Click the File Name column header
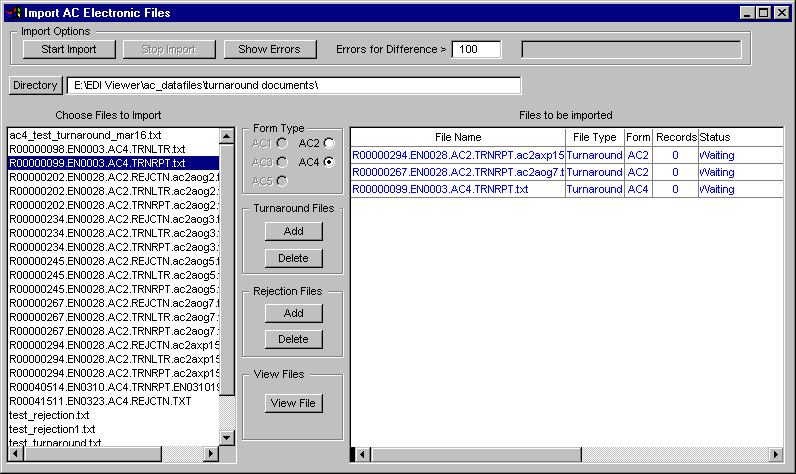 [458, 137]
